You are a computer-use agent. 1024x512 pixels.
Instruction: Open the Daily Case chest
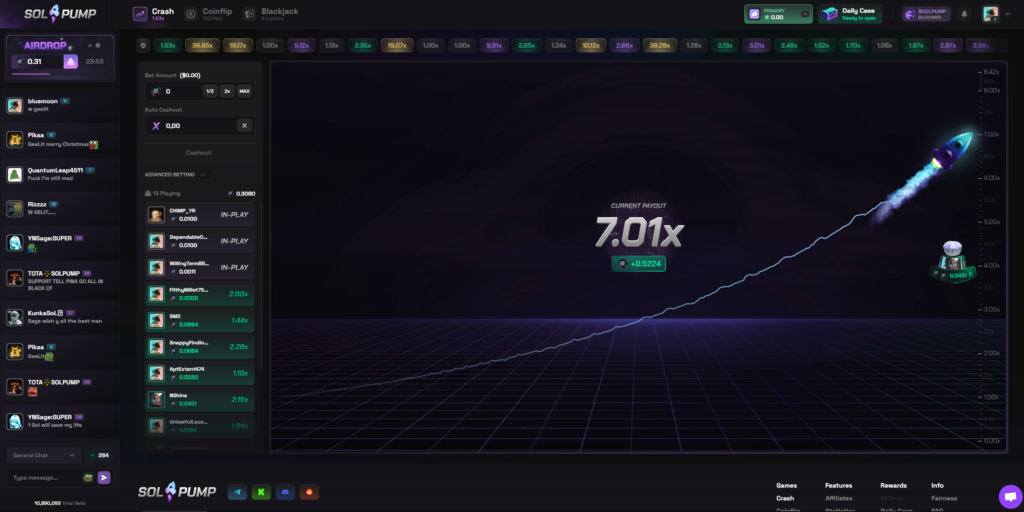click(850, 14)
